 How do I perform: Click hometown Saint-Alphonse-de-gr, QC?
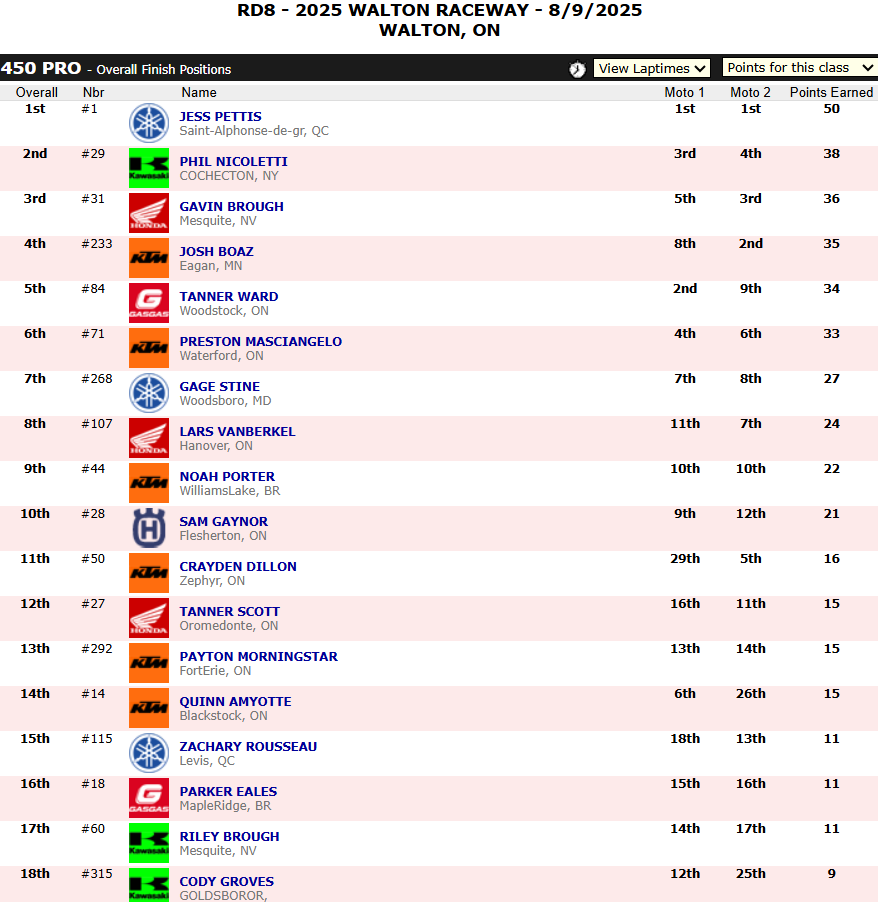254,131
